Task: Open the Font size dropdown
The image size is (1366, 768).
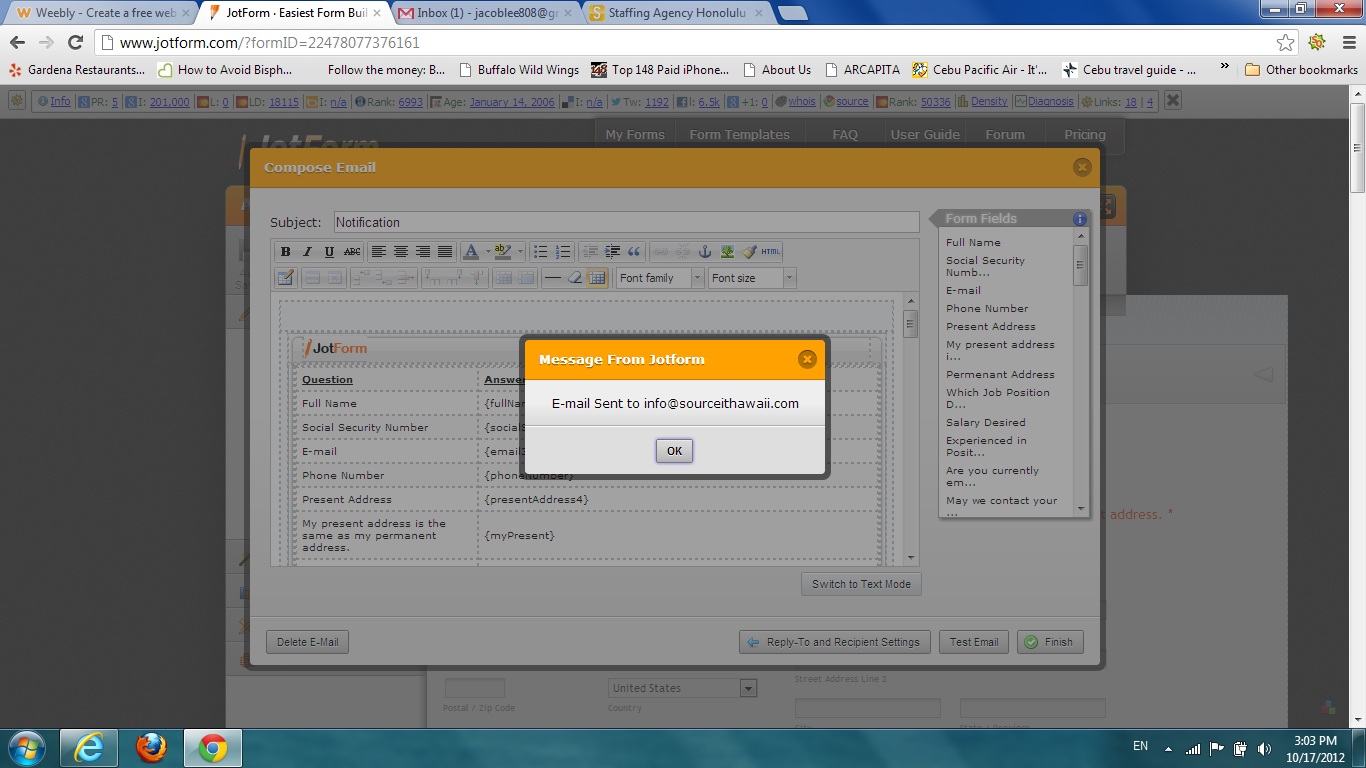Action: 752,278
